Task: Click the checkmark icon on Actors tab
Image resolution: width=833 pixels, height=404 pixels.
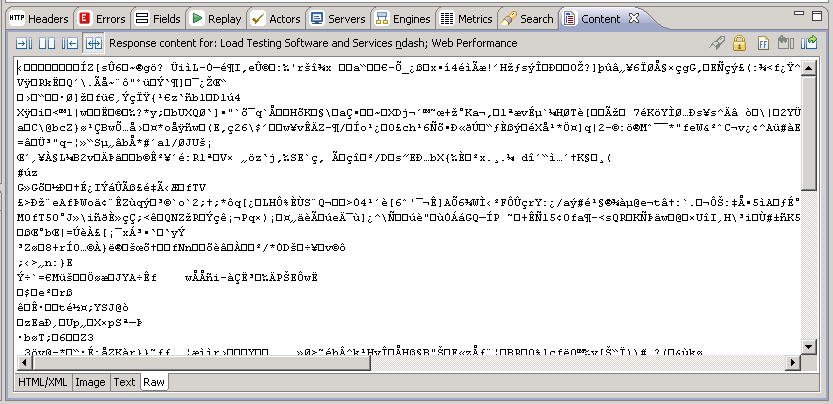Action: [x=258, y=19]
